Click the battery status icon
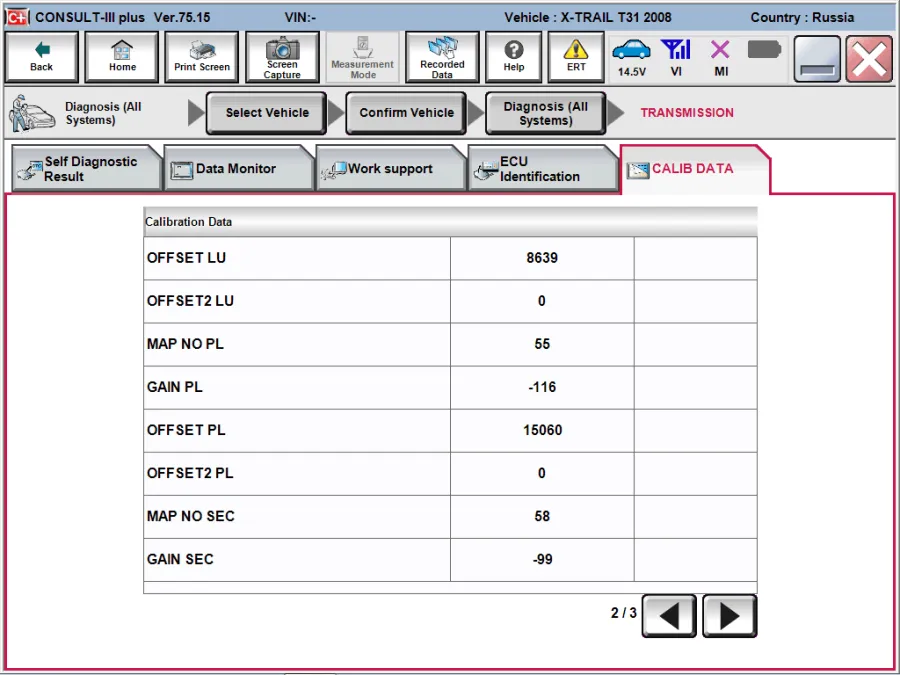This screenshot has width=900, height=675. [x=765, y=50]
